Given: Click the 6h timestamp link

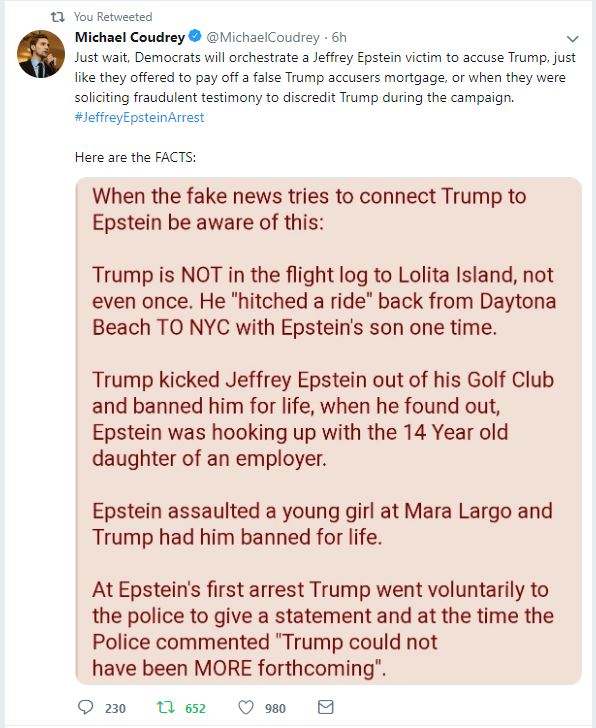Looking at the screenshot, I should click(339, 37).
